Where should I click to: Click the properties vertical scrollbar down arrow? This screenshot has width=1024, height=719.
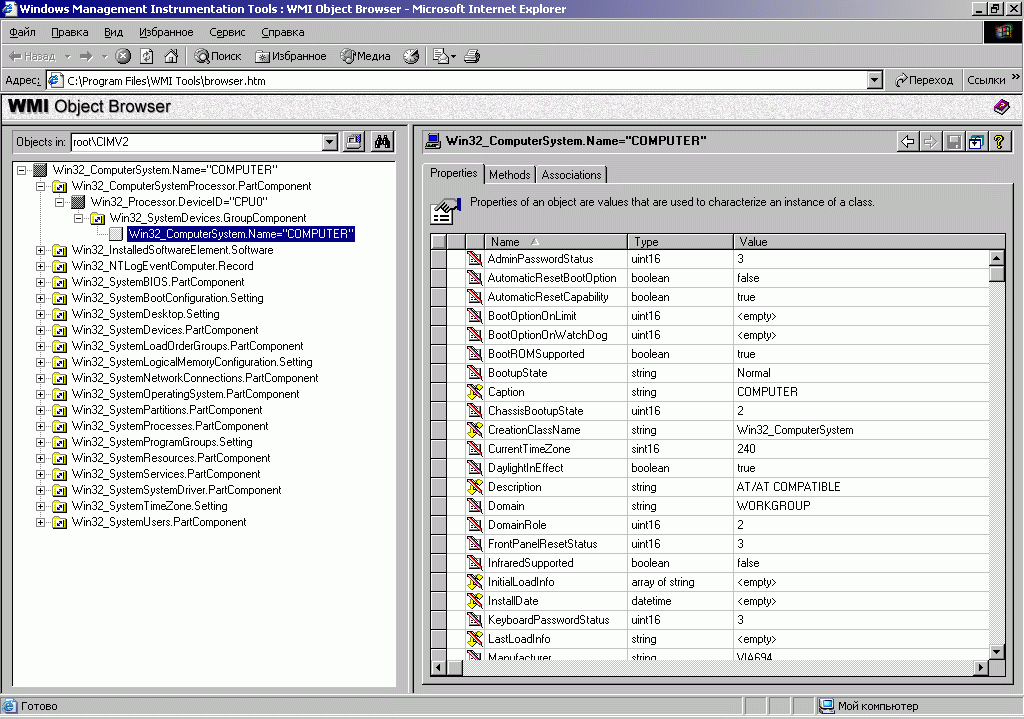pos(997,651)
